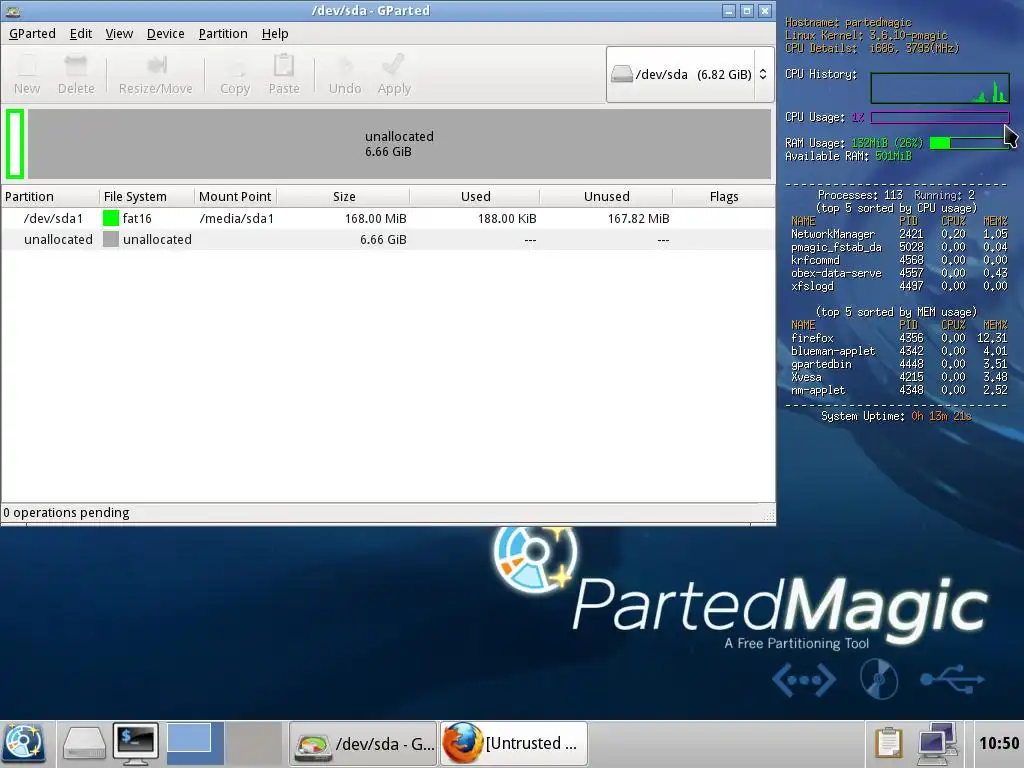Image resolution: width=1024 pixels, height=768 pixels.
Task: Sort by the Size column header
Action: (344, 197)
